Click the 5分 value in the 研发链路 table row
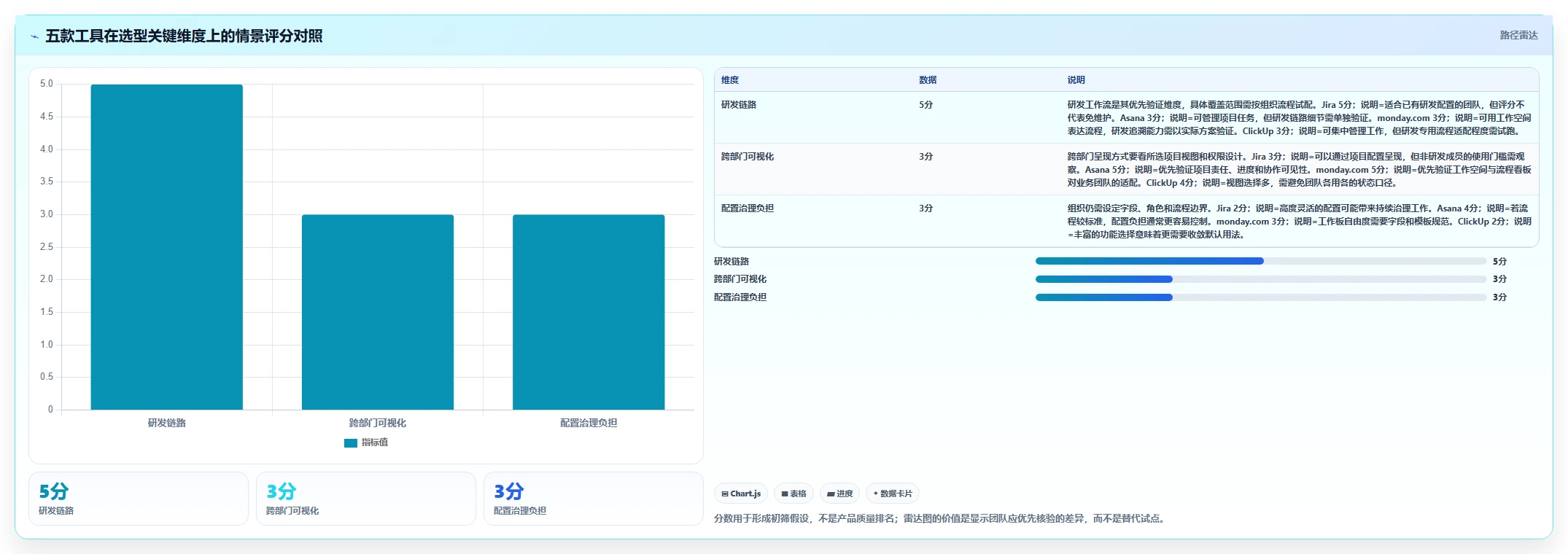This screenshot has width=1568, height=554. tap(925, 105)
